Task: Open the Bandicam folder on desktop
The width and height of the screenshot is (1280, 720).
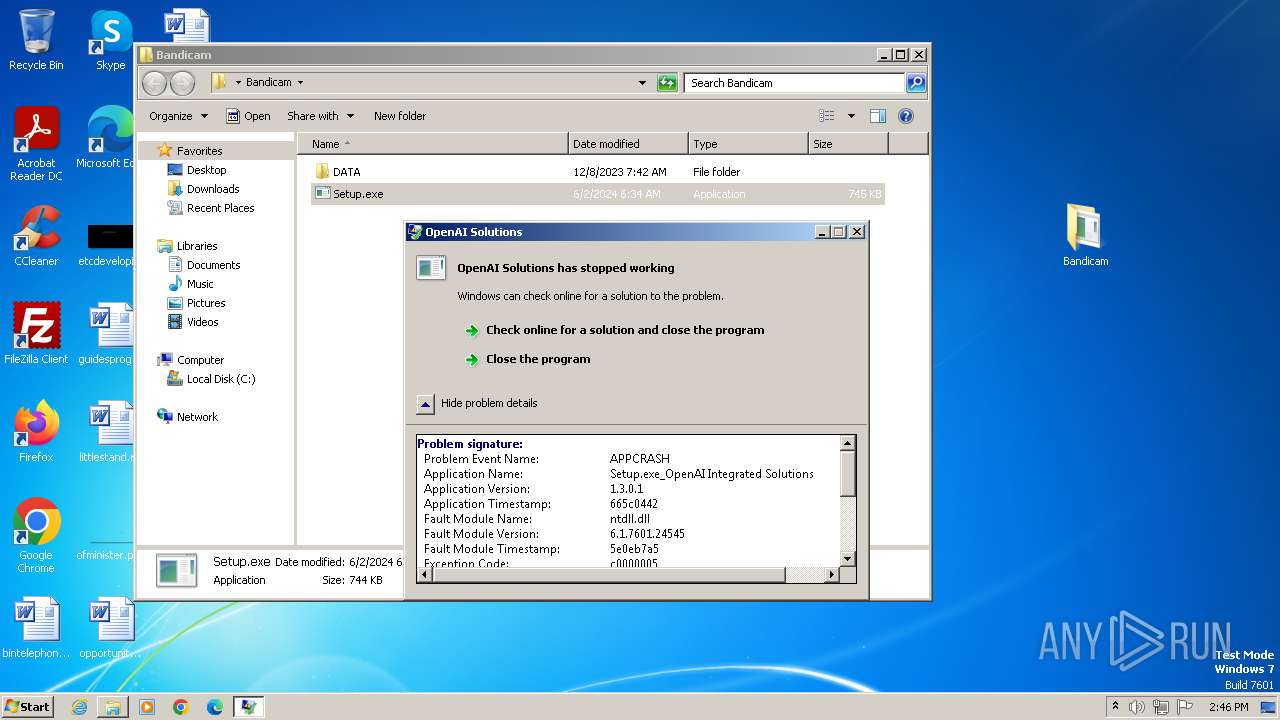Action: [1085, 236]
